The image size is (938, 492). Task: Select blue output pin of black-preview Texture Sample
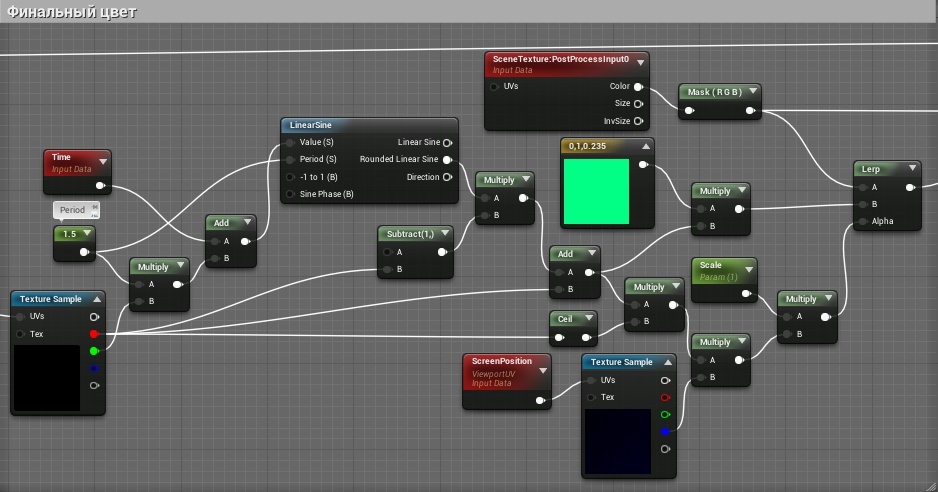[94, 368]
